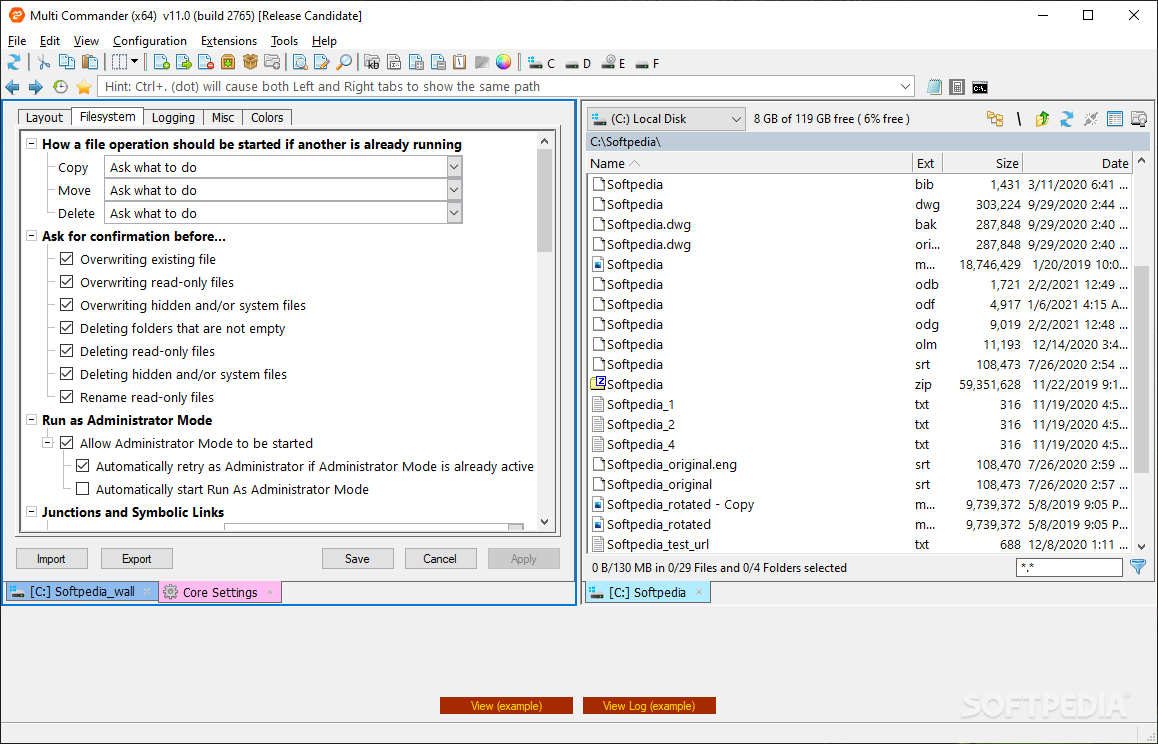
Task: Click the edit file pencil icon
Action: [321, 63]
